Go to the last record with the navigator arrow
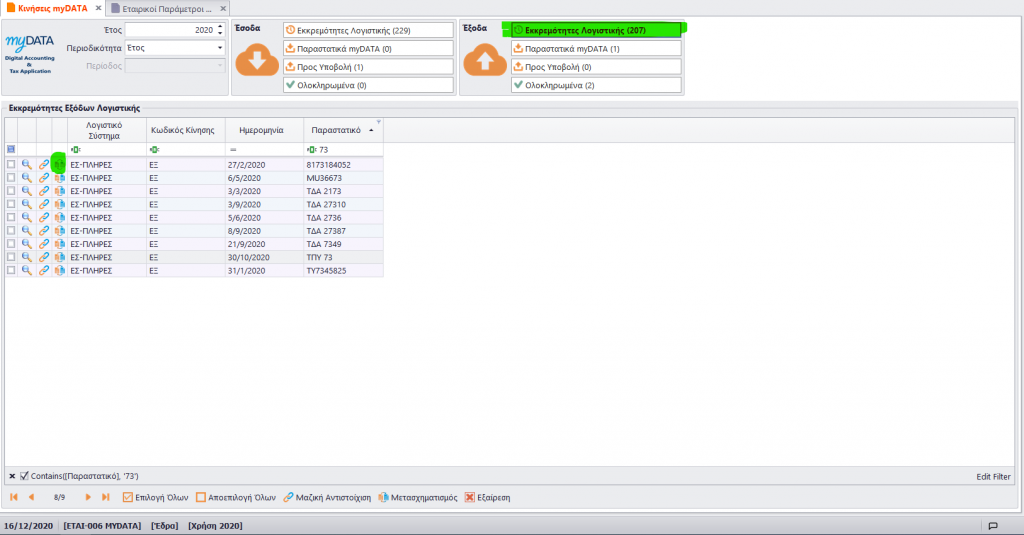 point(105,497)
